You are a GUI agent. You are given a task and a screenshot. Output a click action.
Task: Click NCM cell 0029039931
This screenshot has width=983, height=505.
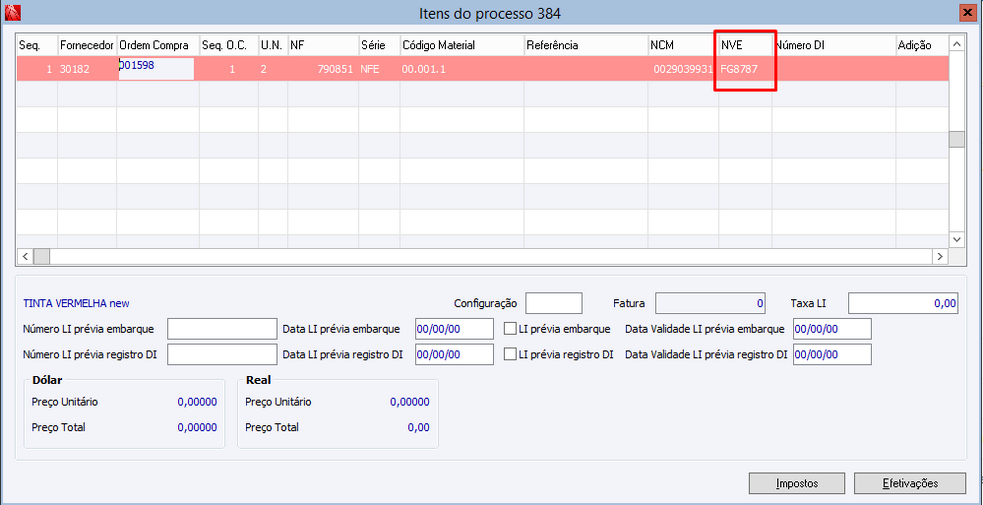pyautogui.click(x=683, y=69)
